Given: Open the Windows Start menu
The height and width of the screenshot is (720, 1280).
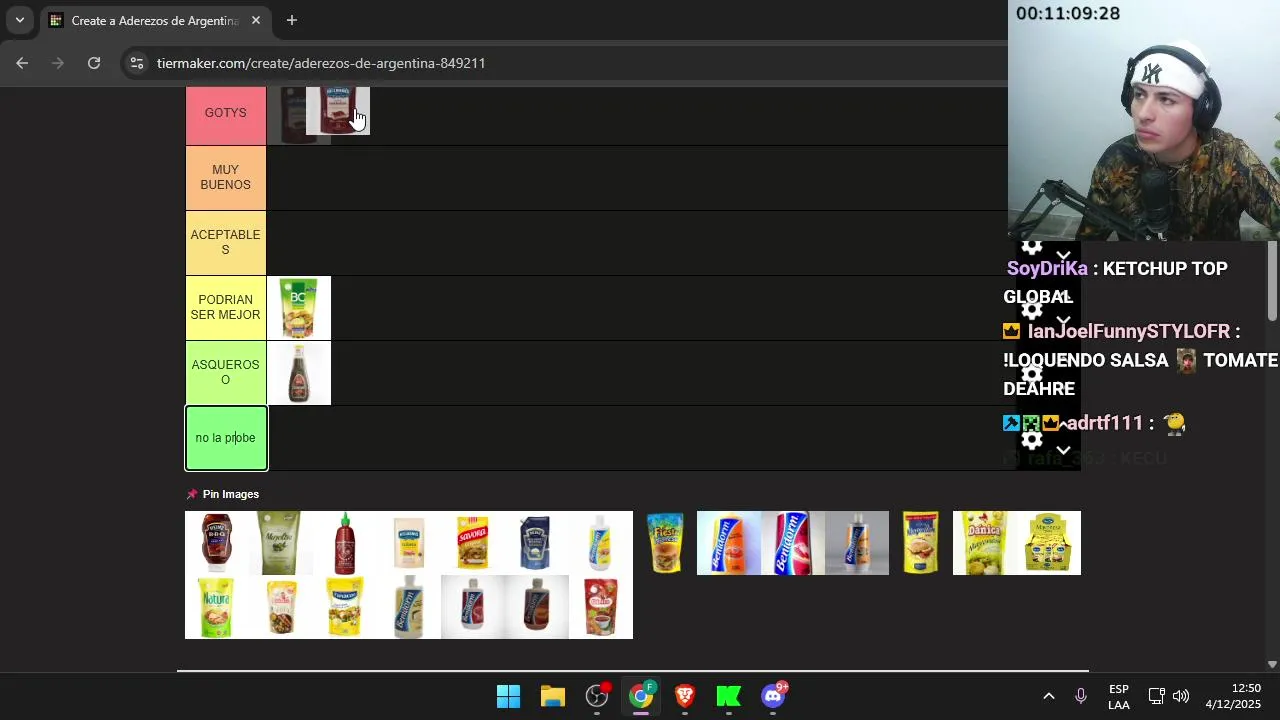Looking at the screenshot, I should 508,696.
